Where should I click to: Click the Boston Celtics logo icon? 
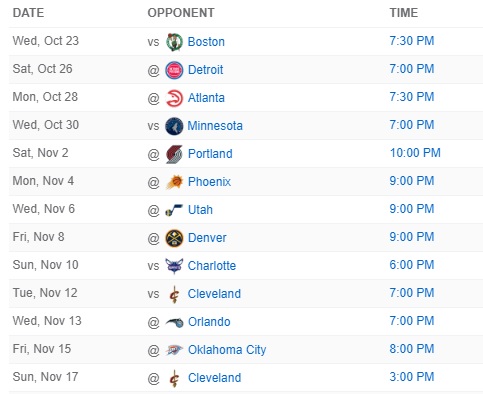[174, 42]
